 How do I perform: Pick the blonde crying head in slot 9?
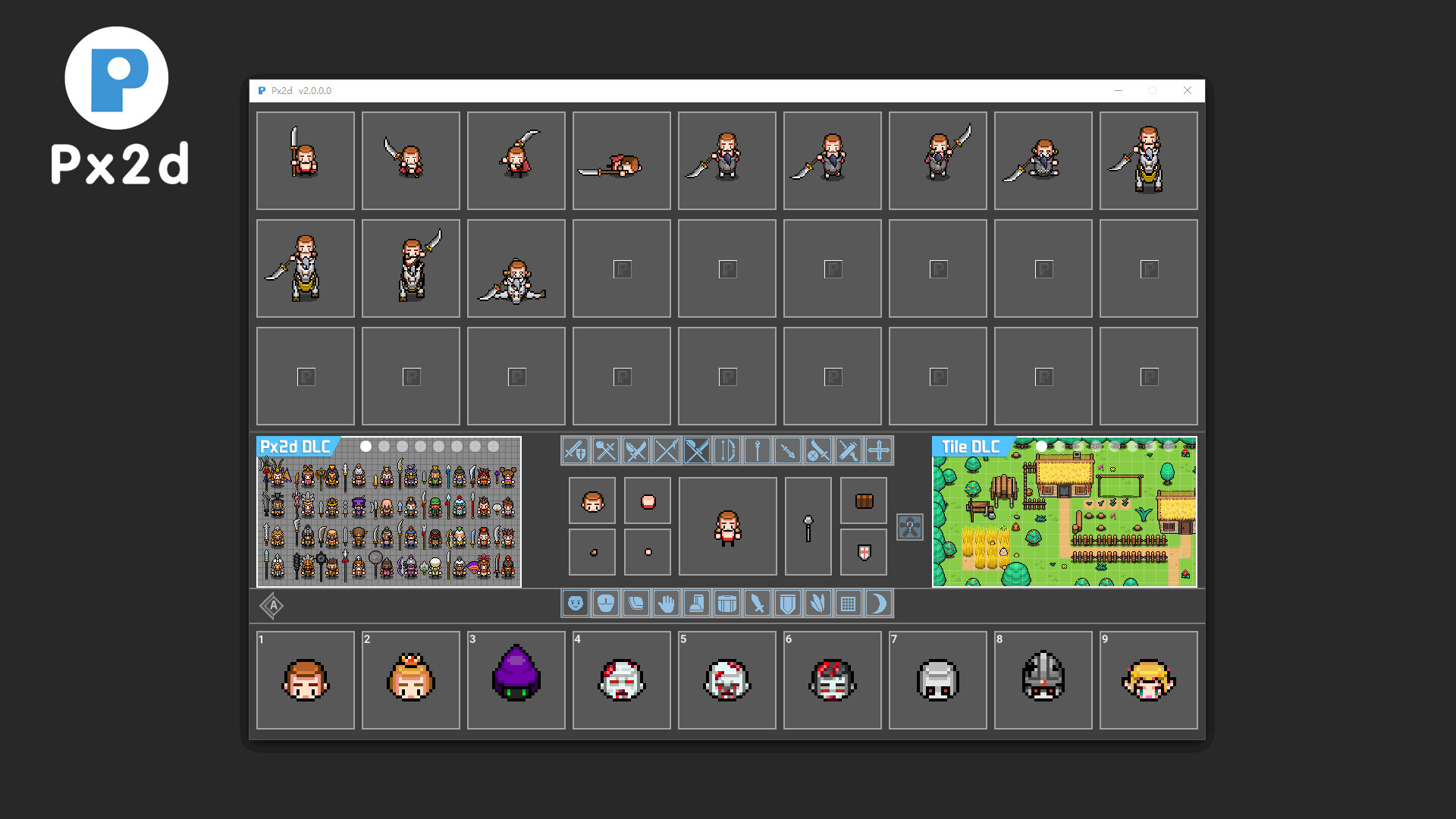click(x=1148, y=680)
